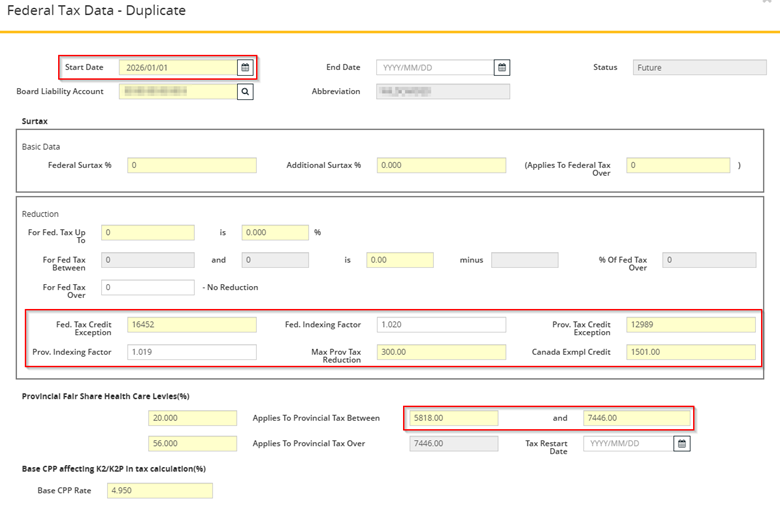Click the Additional Surtax % field
Viewport: 780px width, 505px height.
441,165
